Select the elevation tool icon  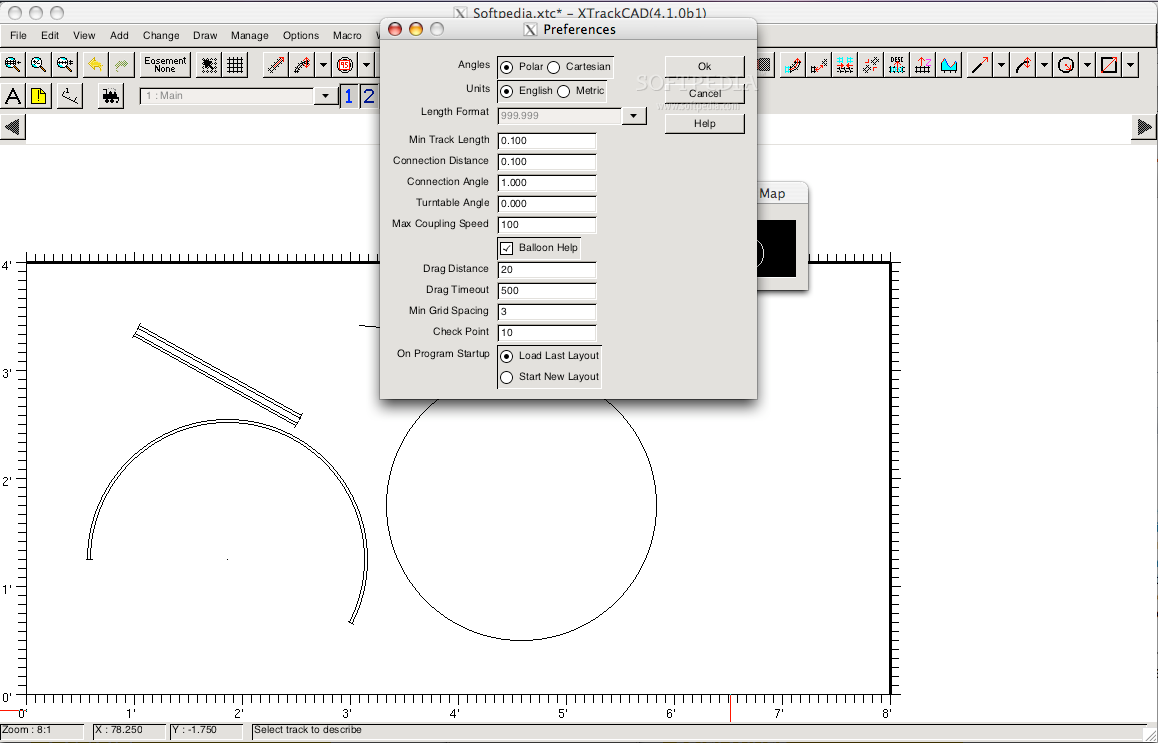(922, 65)
